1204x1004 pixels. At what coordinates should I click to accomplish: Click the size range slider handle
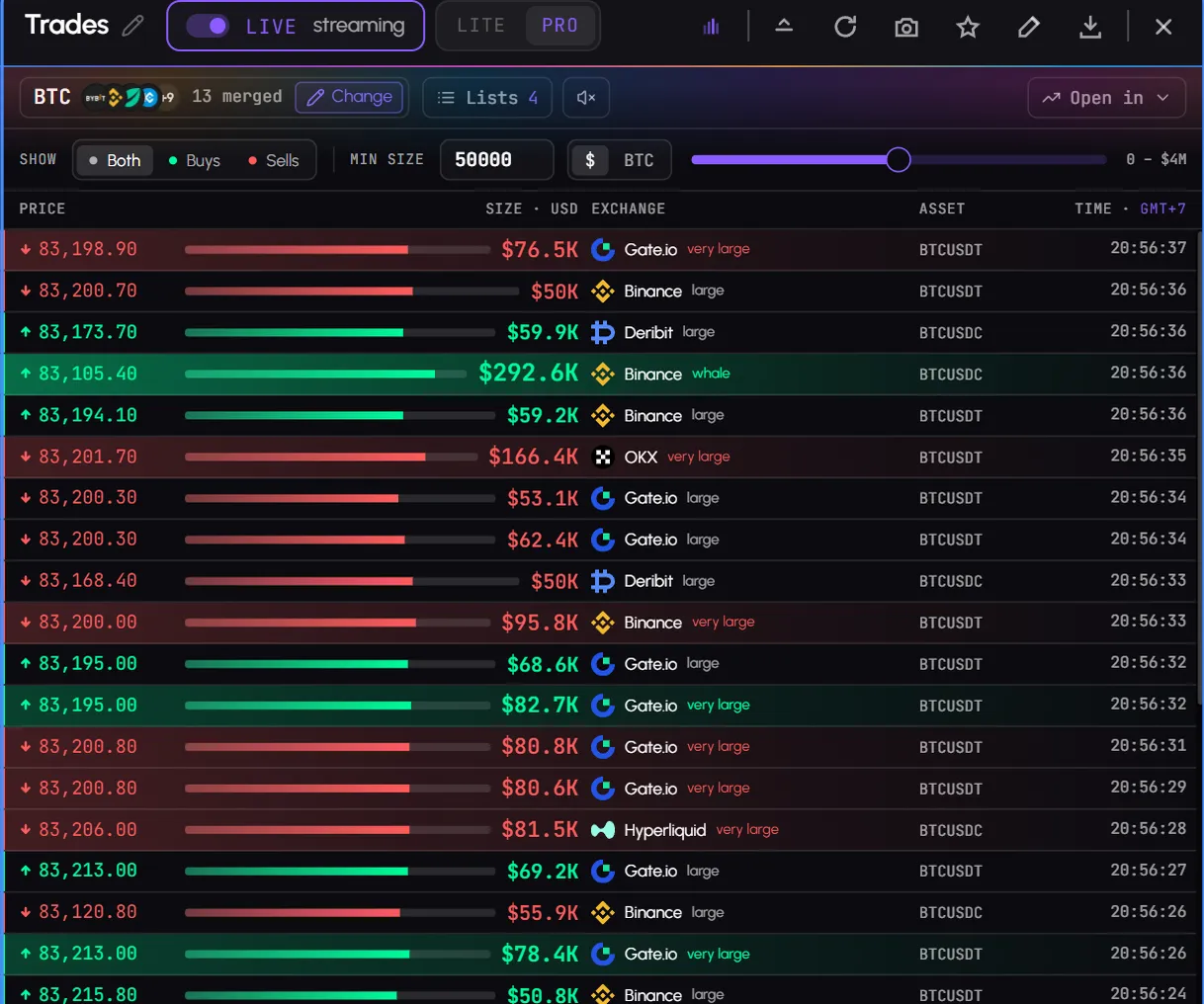pyautogui.click(x=898, y=159)
